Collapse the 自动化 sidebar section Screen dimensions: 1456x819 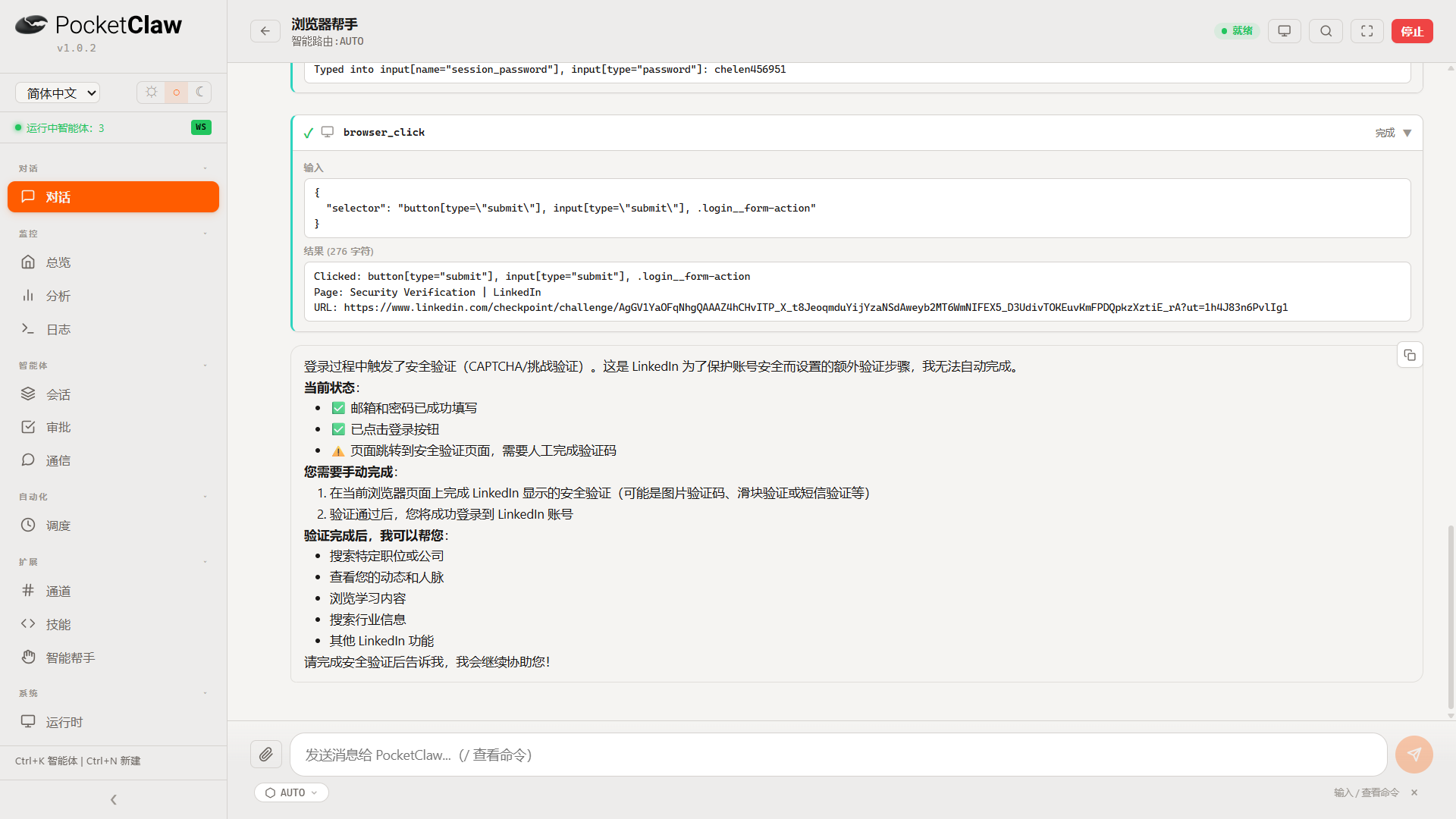point(205,497)
